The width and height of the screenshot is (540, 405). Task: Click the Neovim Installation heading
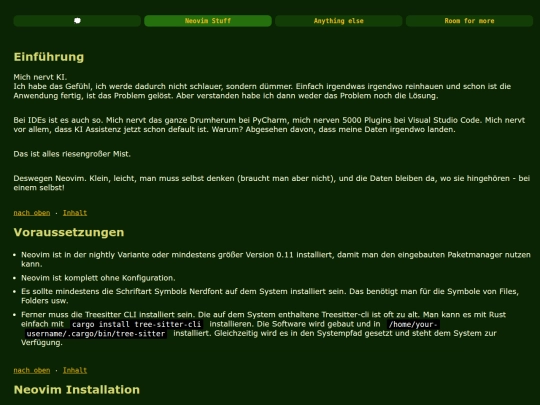click(x=77, y=390)
